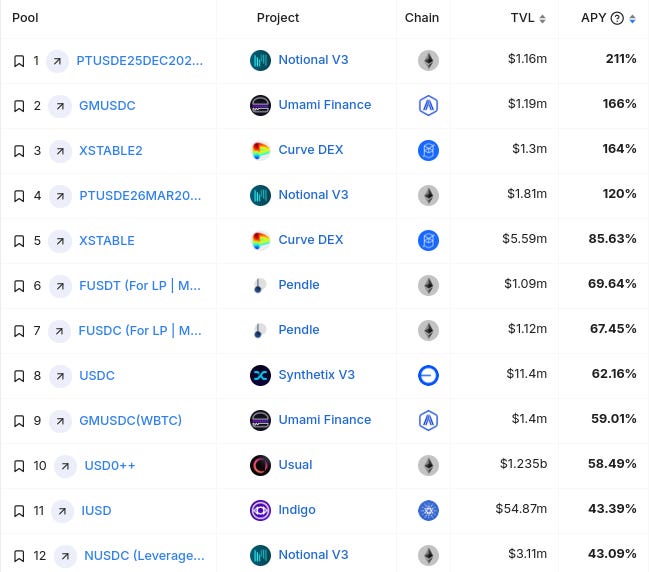Bookmark the GMUSDC pool in row 2
649x572 pixels.
tap(19, 106)
